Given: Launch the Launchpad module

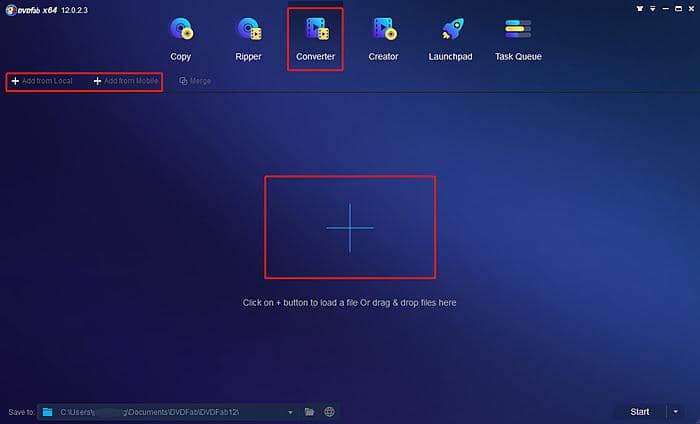Looking at the screenshot, I should [450, 39].
